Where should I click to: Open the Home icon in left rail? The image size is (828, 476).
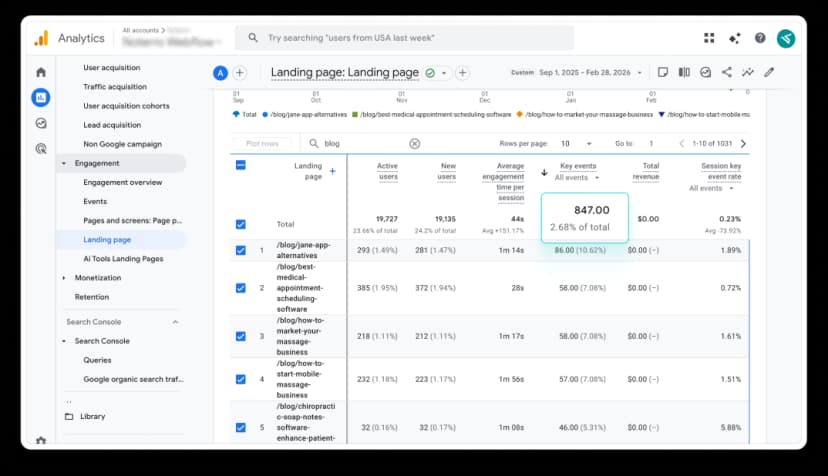41,72
